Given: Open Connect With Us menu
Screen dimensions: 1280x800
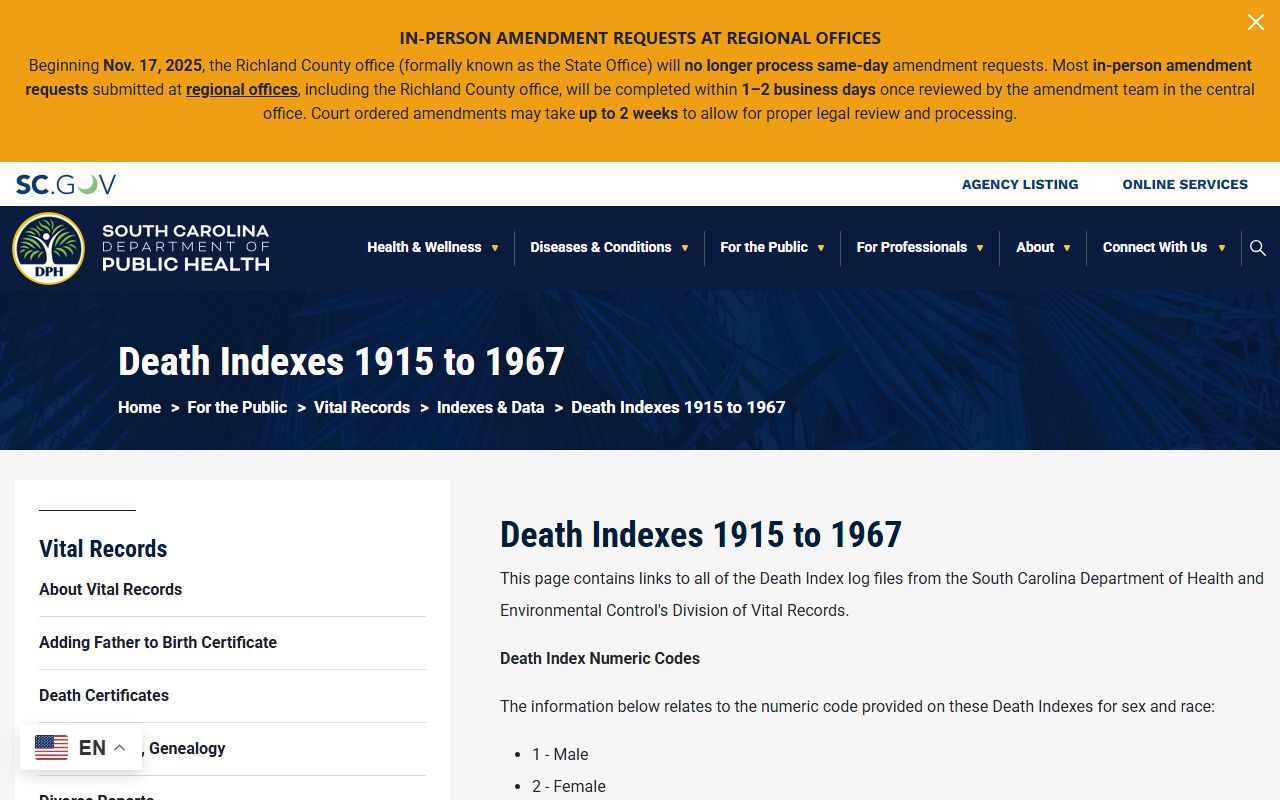Looking at the screenshot, I should coord(1155,247).
